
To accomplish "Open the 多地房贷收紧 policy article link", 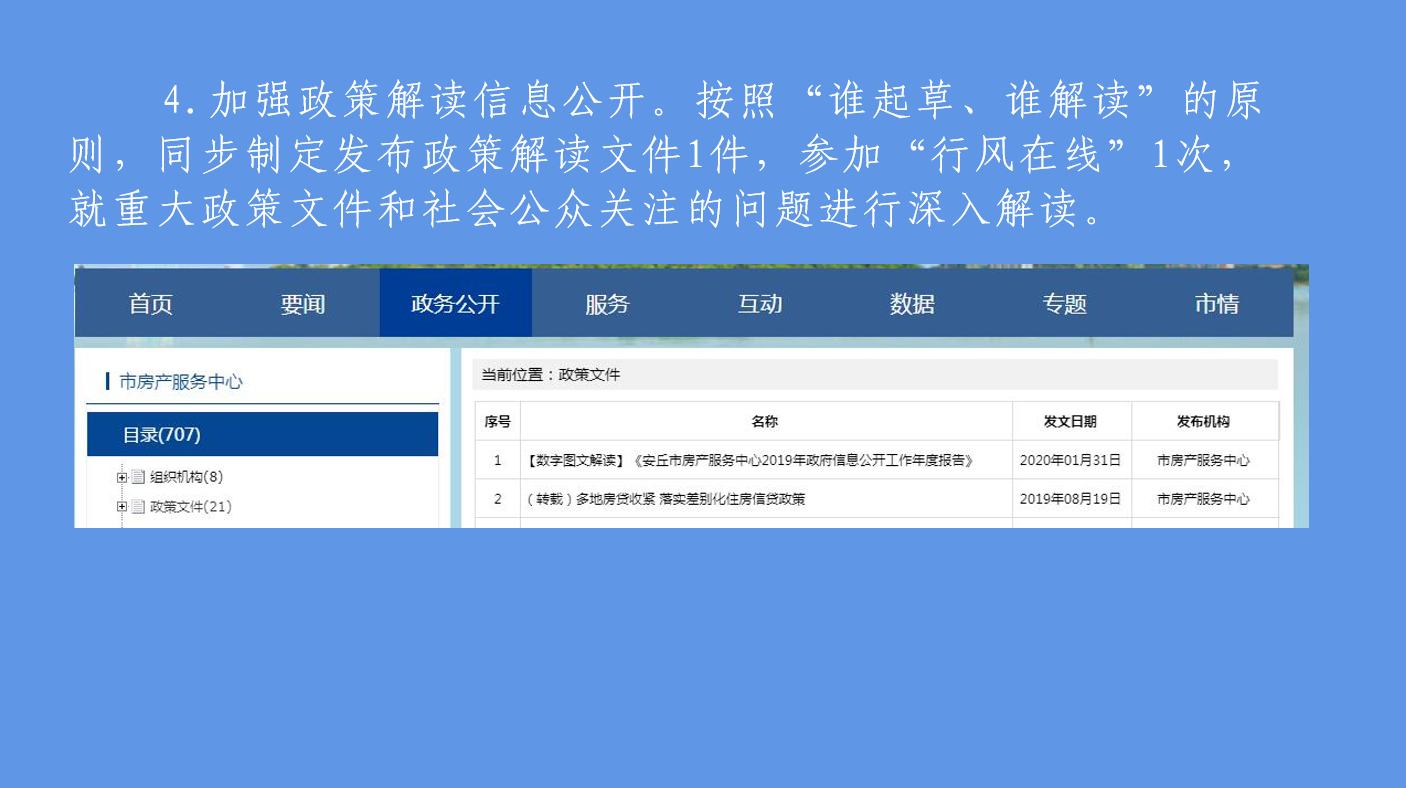I will [665, 498].
